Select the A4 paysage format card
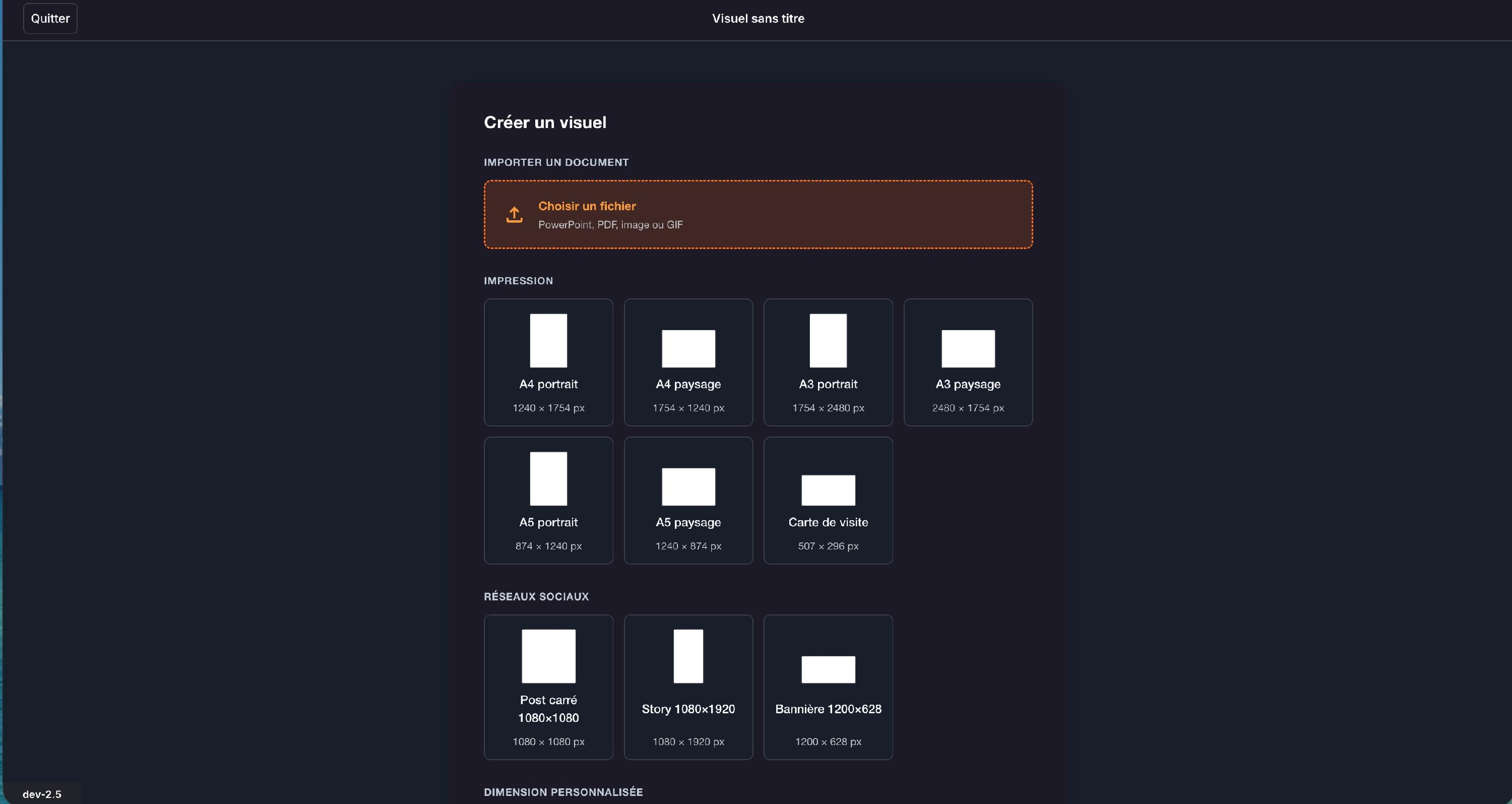 click(x=688, y=362)
